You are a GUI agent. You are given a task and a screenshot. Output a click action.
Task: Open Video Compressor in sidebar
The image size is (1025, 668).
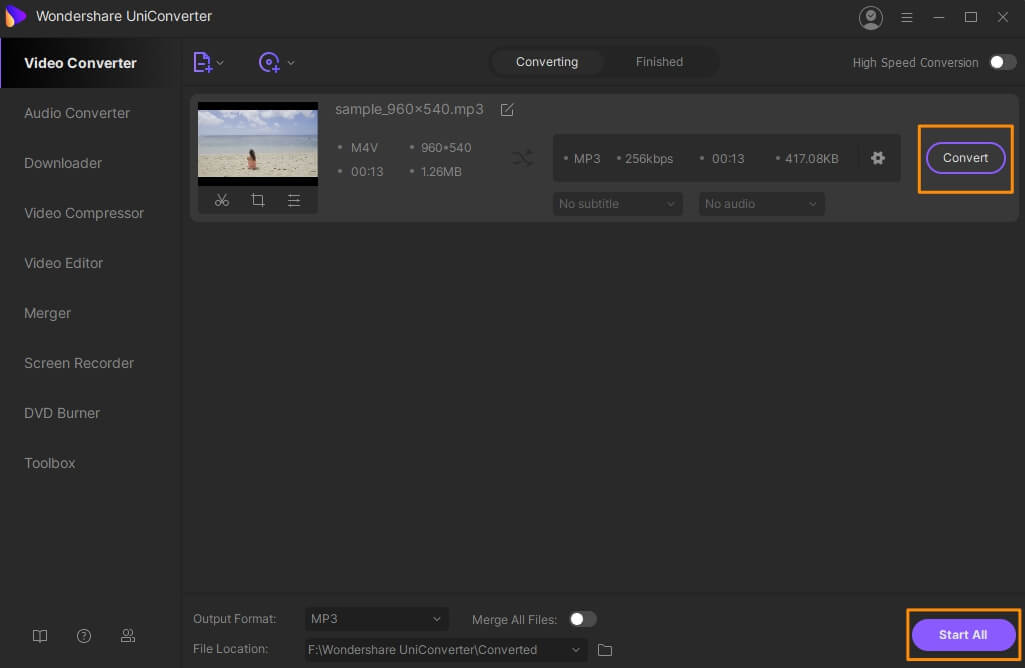(84, 213)
